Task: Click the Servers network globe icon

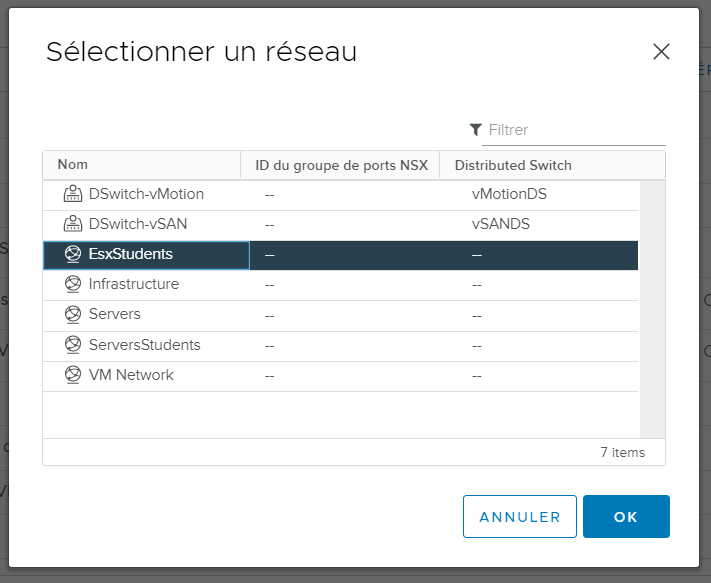Action: (x=73, y=314)
